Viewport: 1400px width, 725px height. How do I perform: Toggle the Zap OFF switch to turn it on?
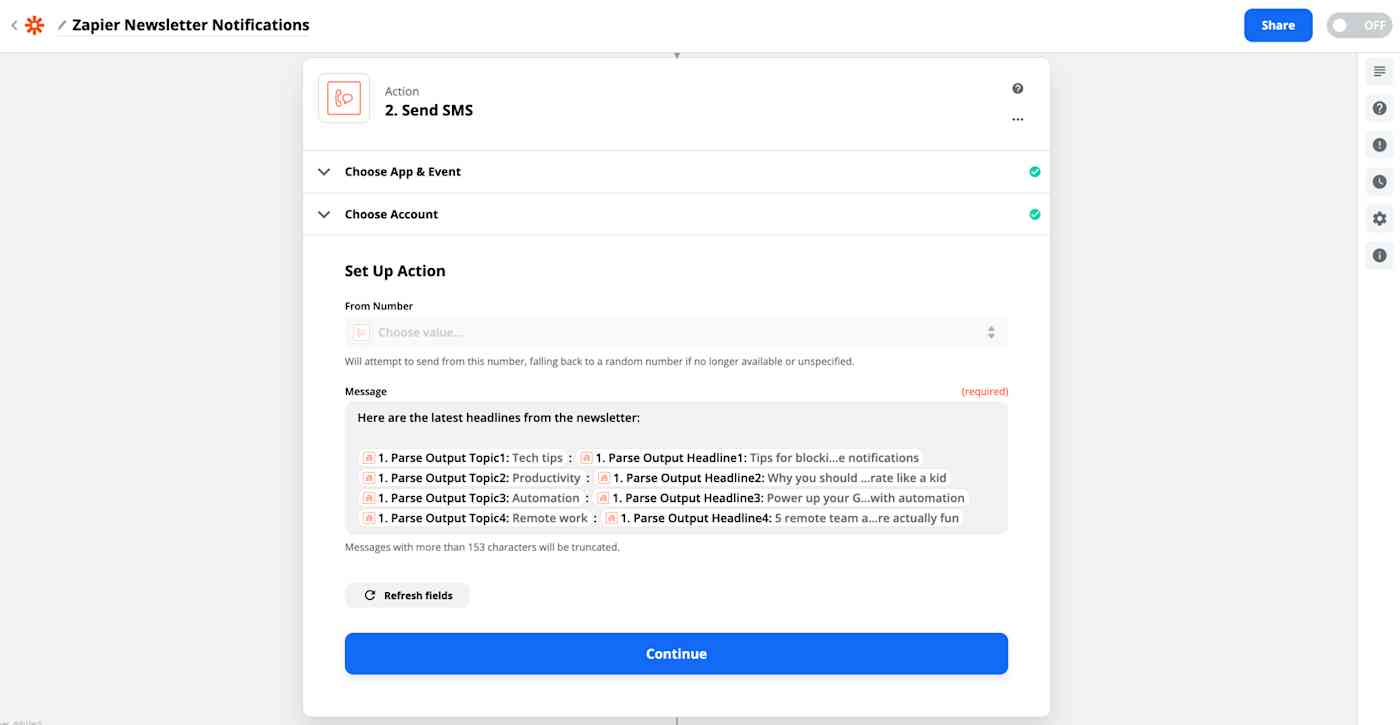point(1359,24)
